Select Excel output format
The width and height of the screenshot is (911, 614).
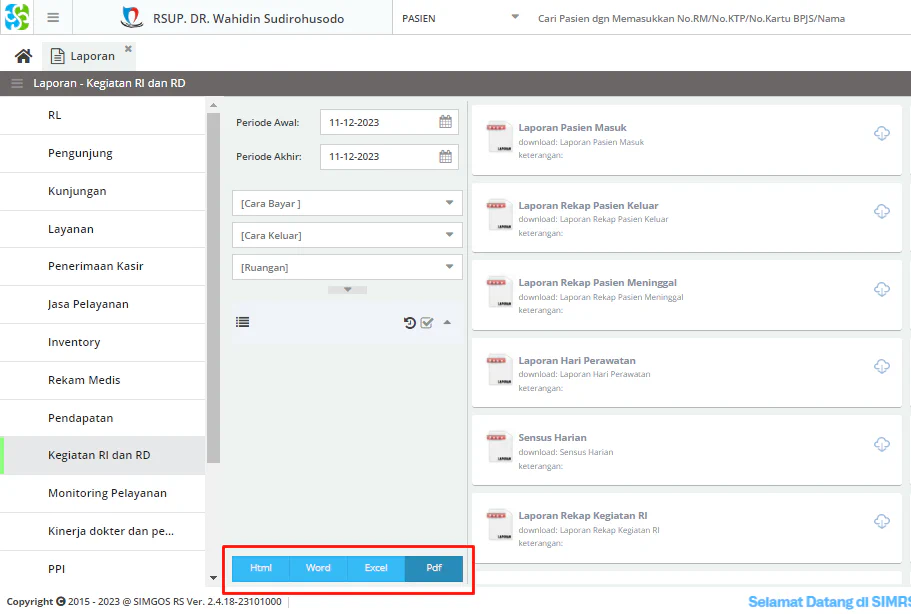click(376, 568)
